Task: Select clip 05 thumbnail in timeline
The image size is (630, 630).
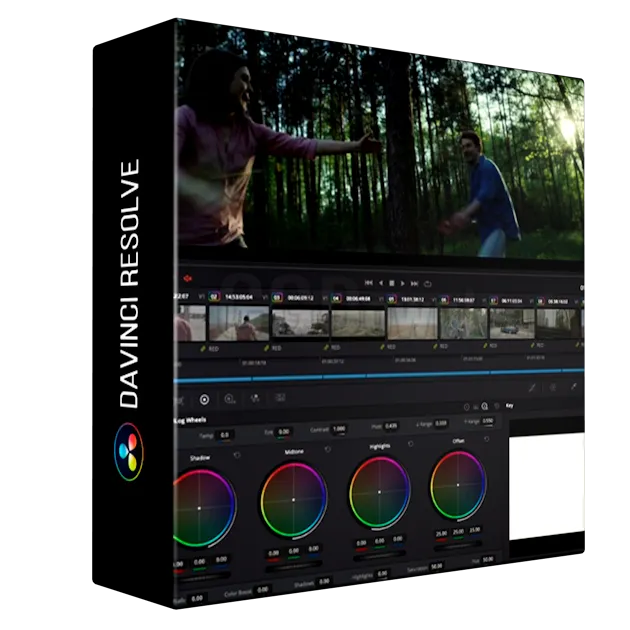Action: click(412, 323)
